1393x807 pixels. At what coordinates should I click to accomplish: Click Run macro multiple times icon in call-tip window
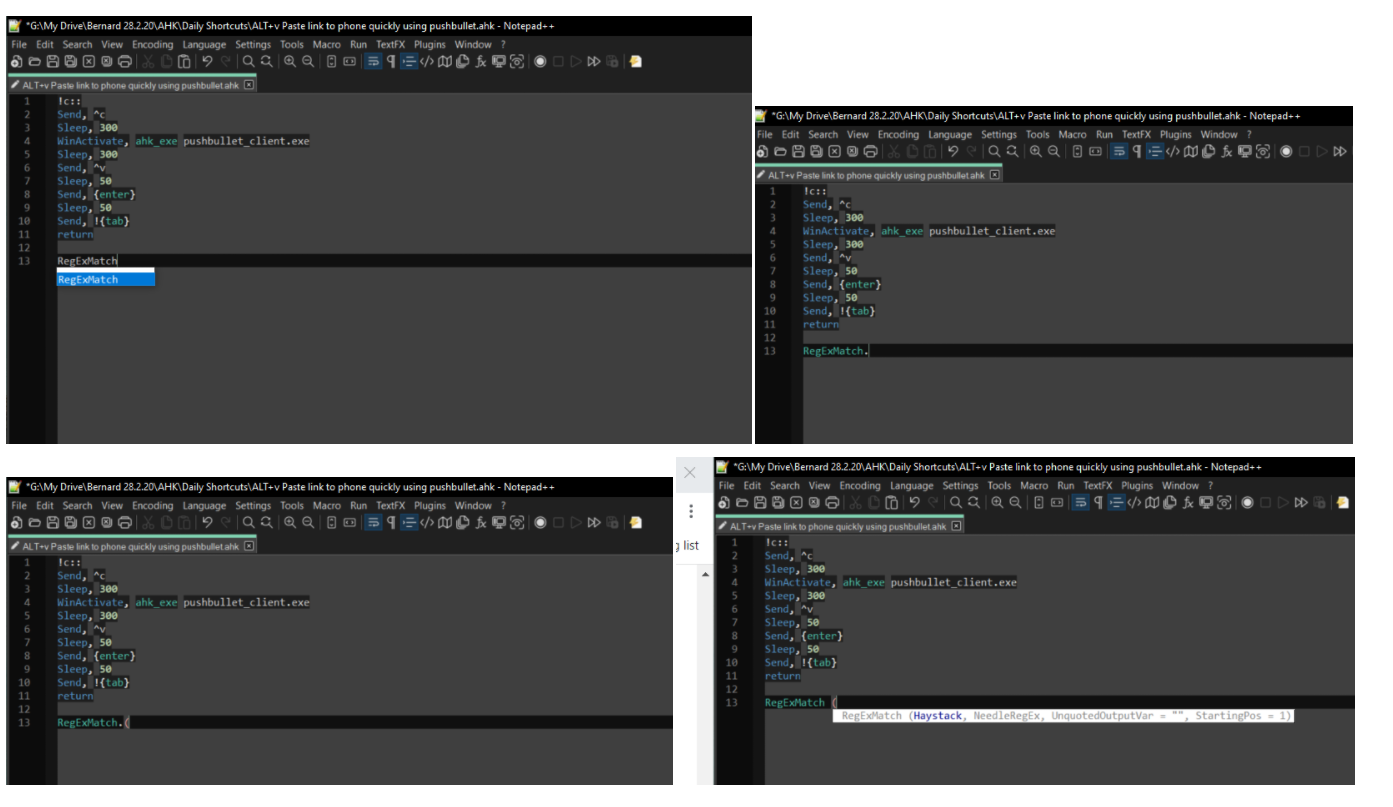[1301, 502]
